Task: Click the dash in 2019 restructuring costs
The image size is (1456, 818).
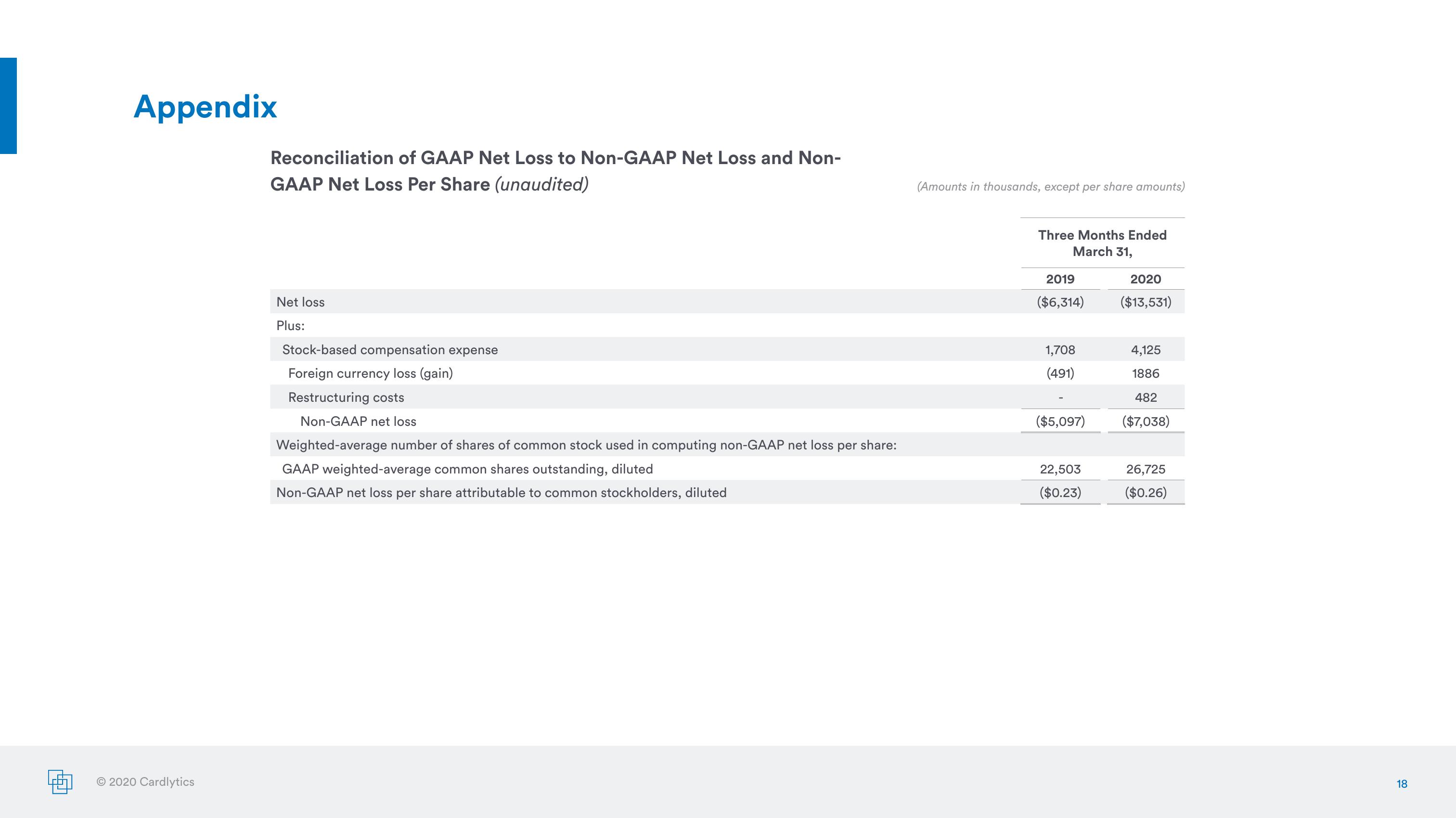Action: 1060,398
